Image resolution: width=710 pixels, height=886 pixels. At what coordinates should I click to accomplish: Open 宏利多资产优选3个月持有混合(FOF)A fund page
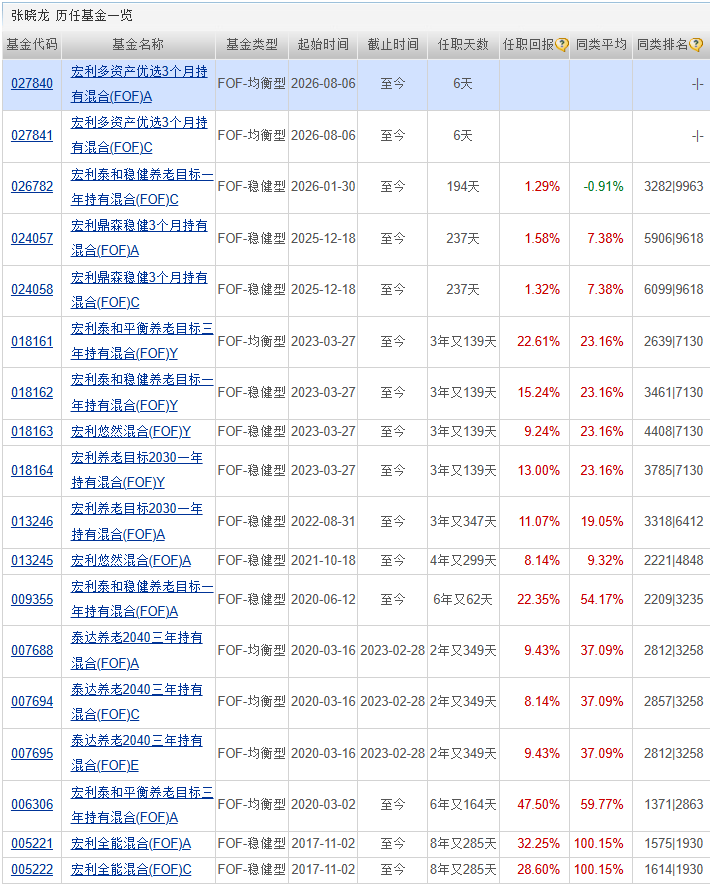click(x=139, y=84)
